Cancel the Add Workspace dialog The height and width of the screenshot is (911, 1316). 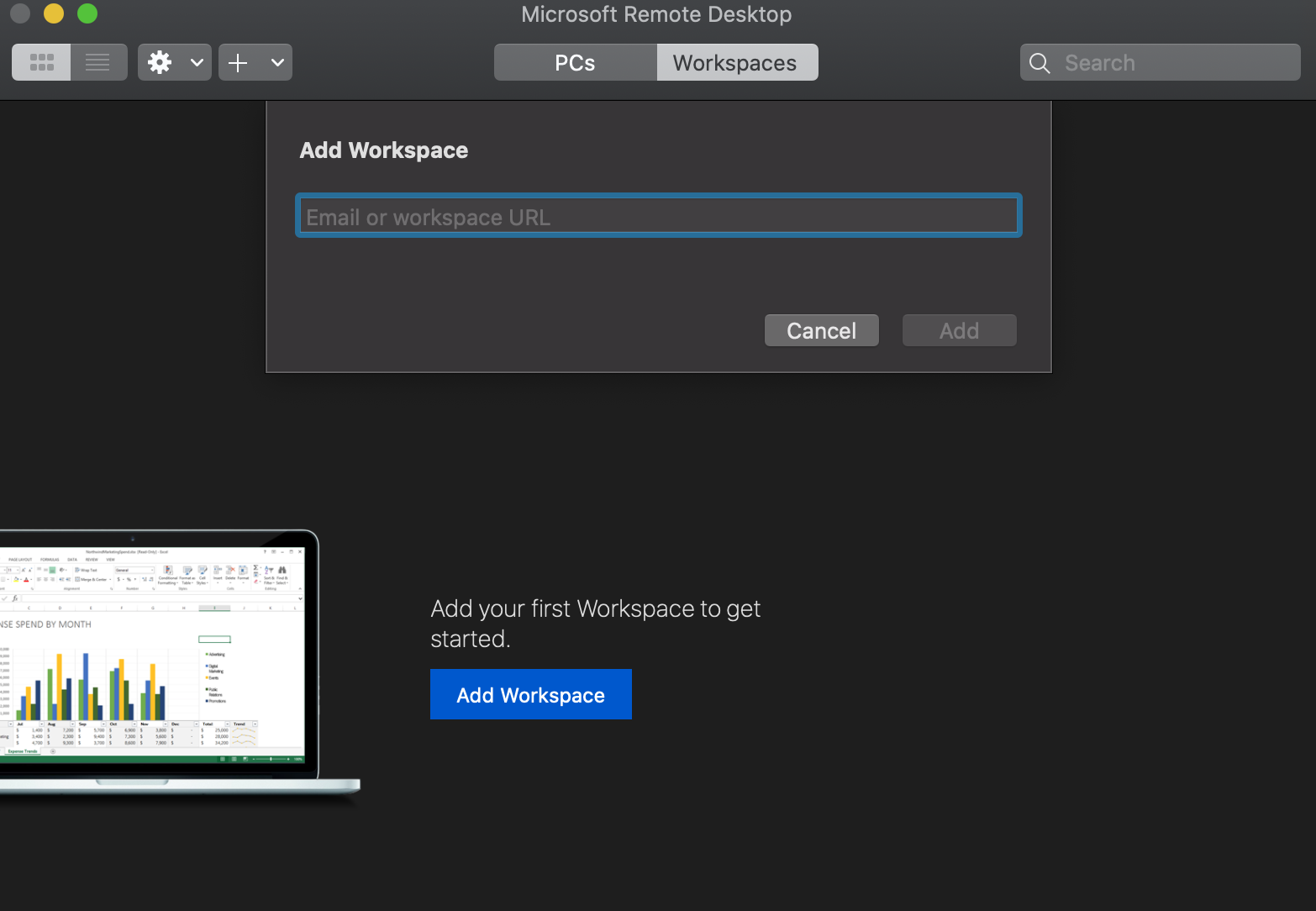pos(821,330)
